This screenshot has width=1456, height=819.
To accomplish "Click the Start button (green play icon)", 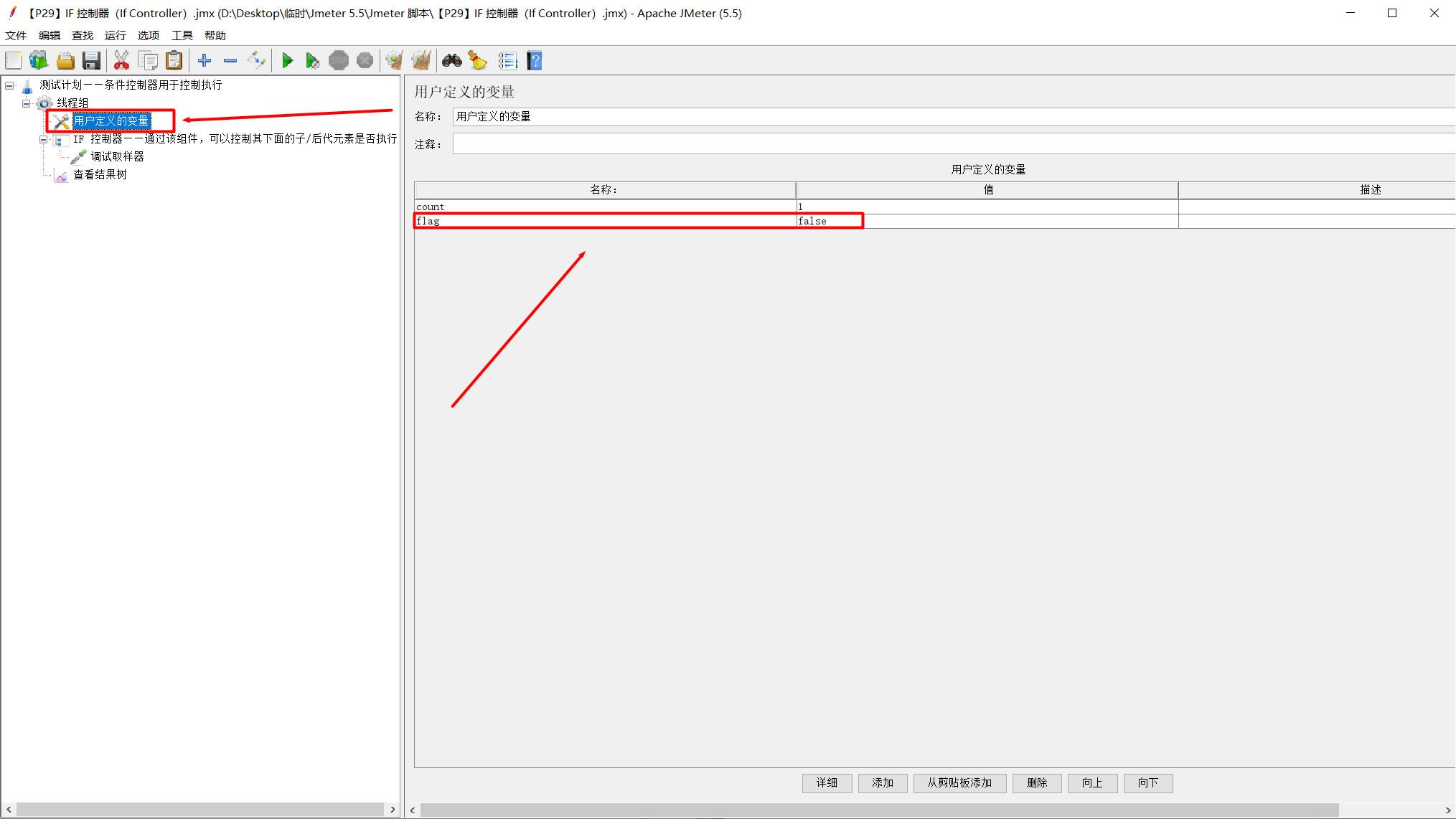I will (x=288, y=61).
